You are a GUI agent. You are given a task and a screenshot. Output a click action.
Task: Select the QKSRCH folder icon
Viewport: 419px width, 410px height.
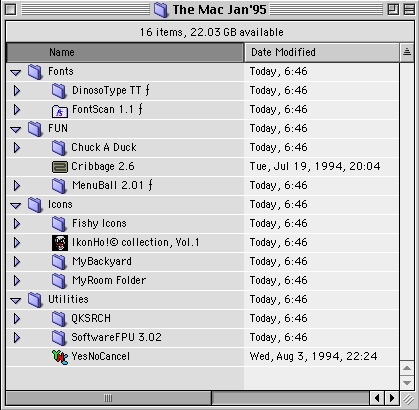click(59, 319)
